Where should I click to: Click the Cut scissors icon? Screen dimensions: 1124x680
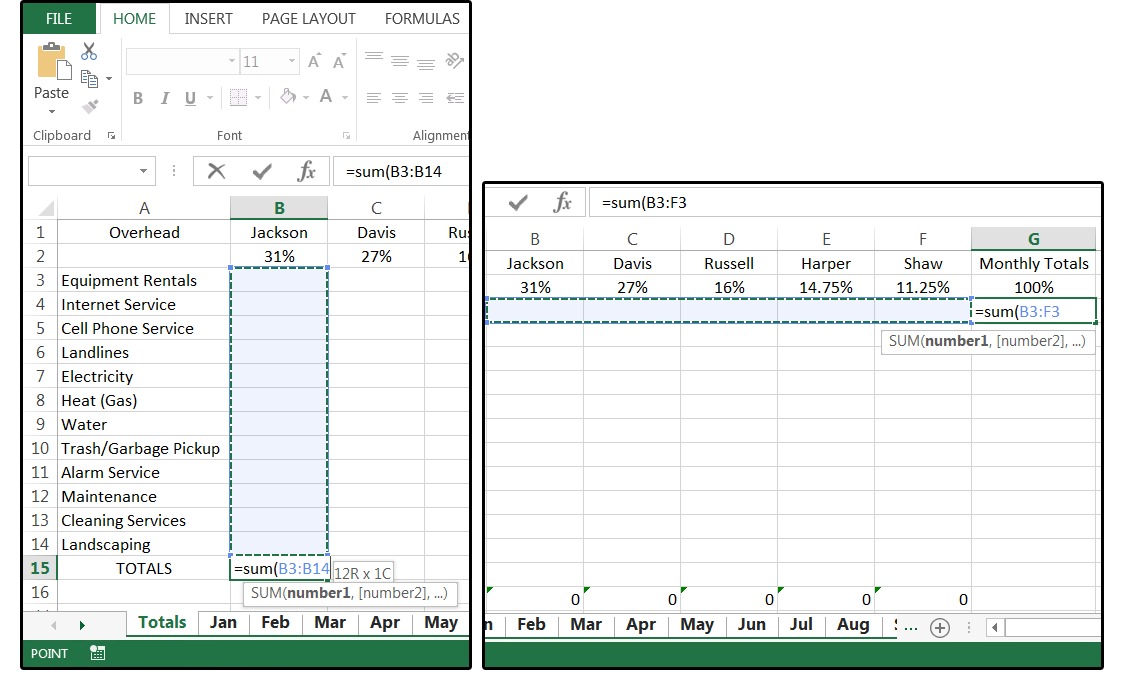point(89,52)
